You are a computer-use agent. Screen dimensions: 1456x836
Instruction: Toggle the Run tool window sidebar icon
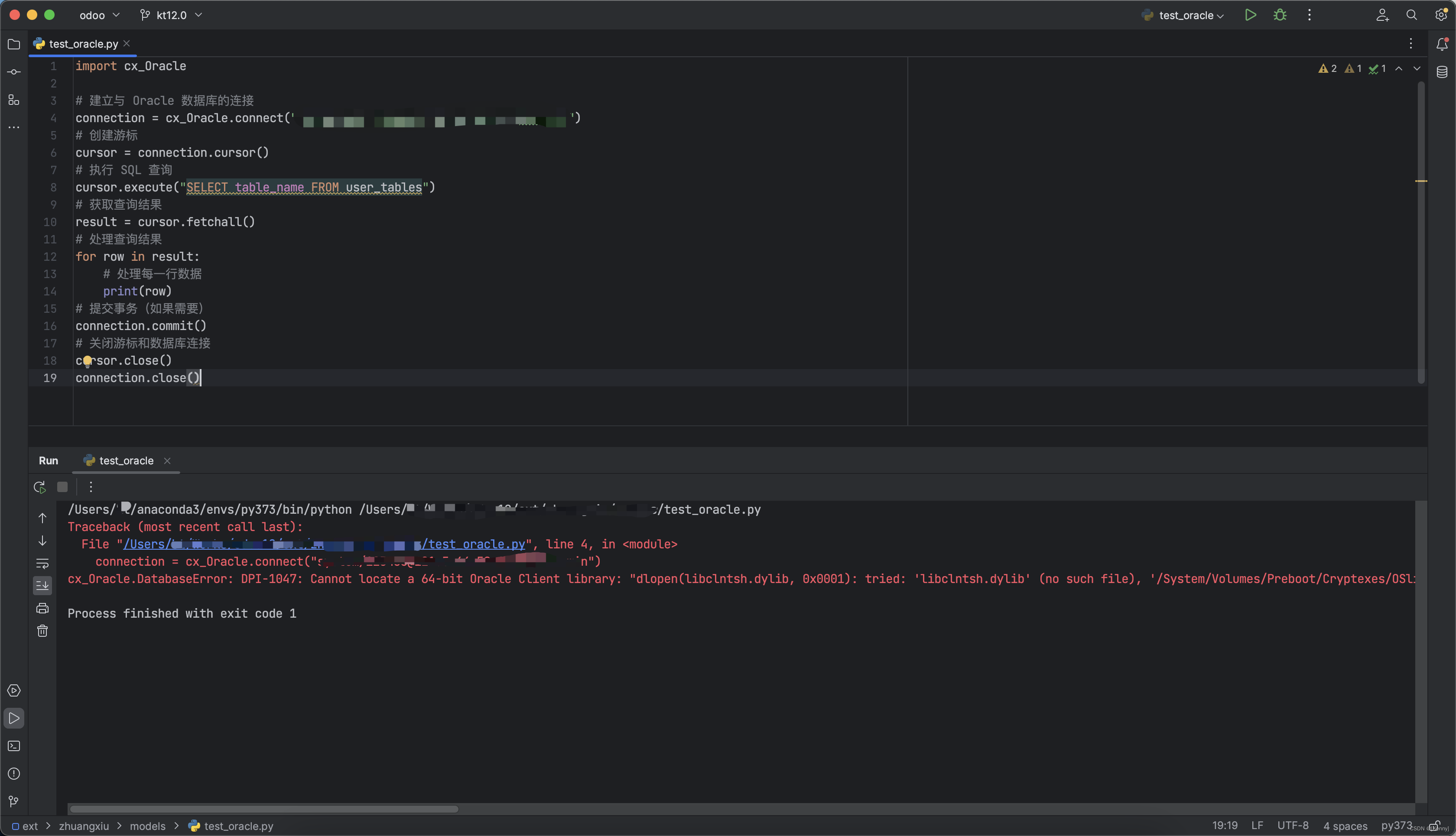point(14,718)
